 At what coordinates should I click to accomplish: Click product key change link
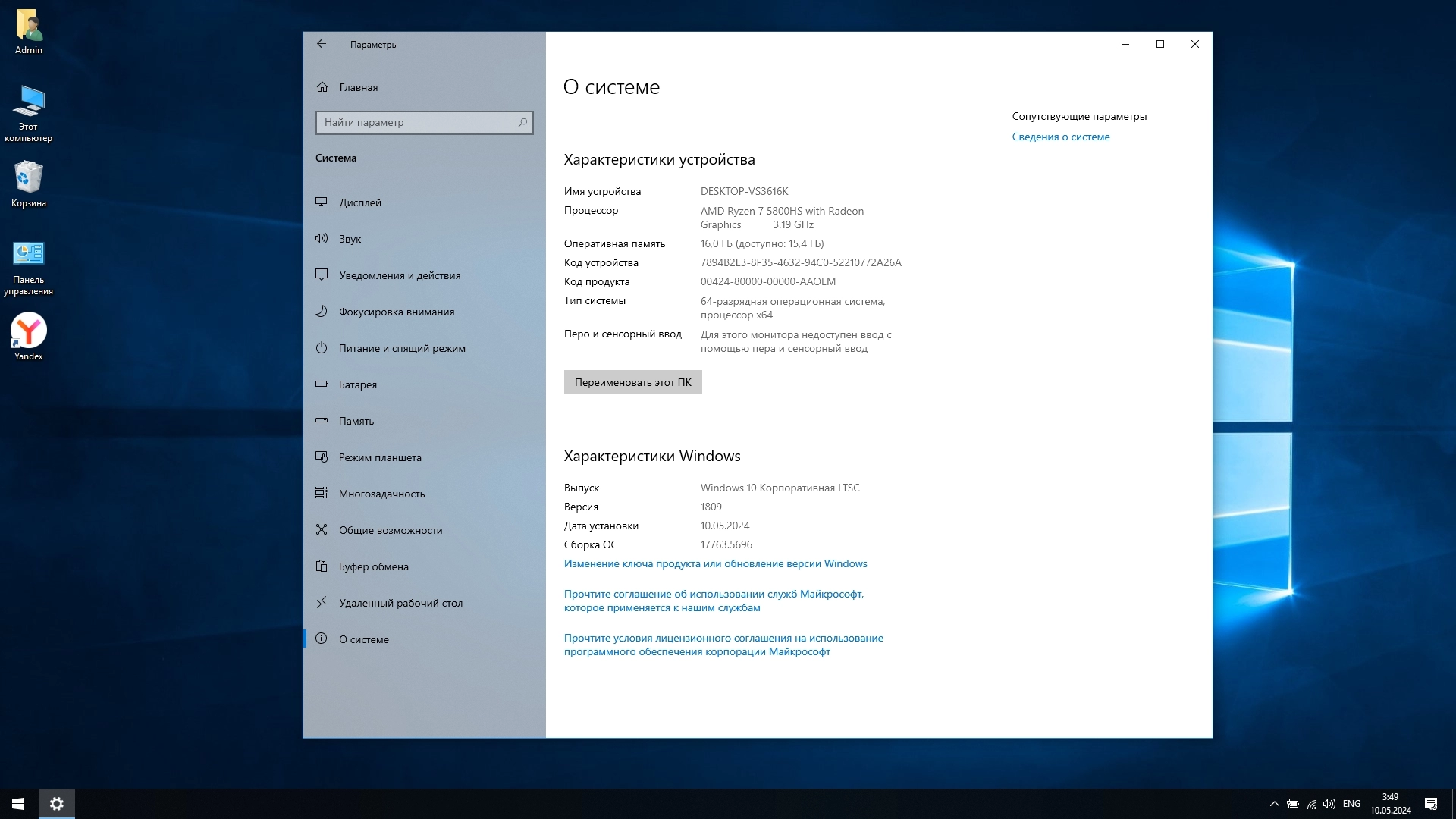[x=715, y=563]
